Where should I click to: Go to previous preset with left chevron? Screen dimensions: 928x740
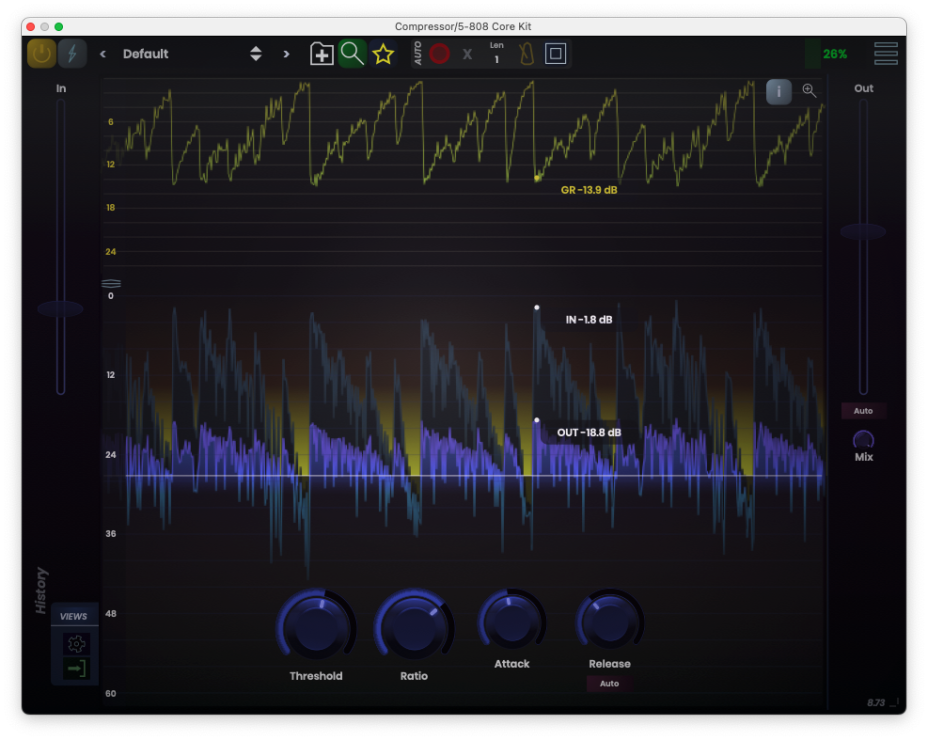(x=101, y=54)
